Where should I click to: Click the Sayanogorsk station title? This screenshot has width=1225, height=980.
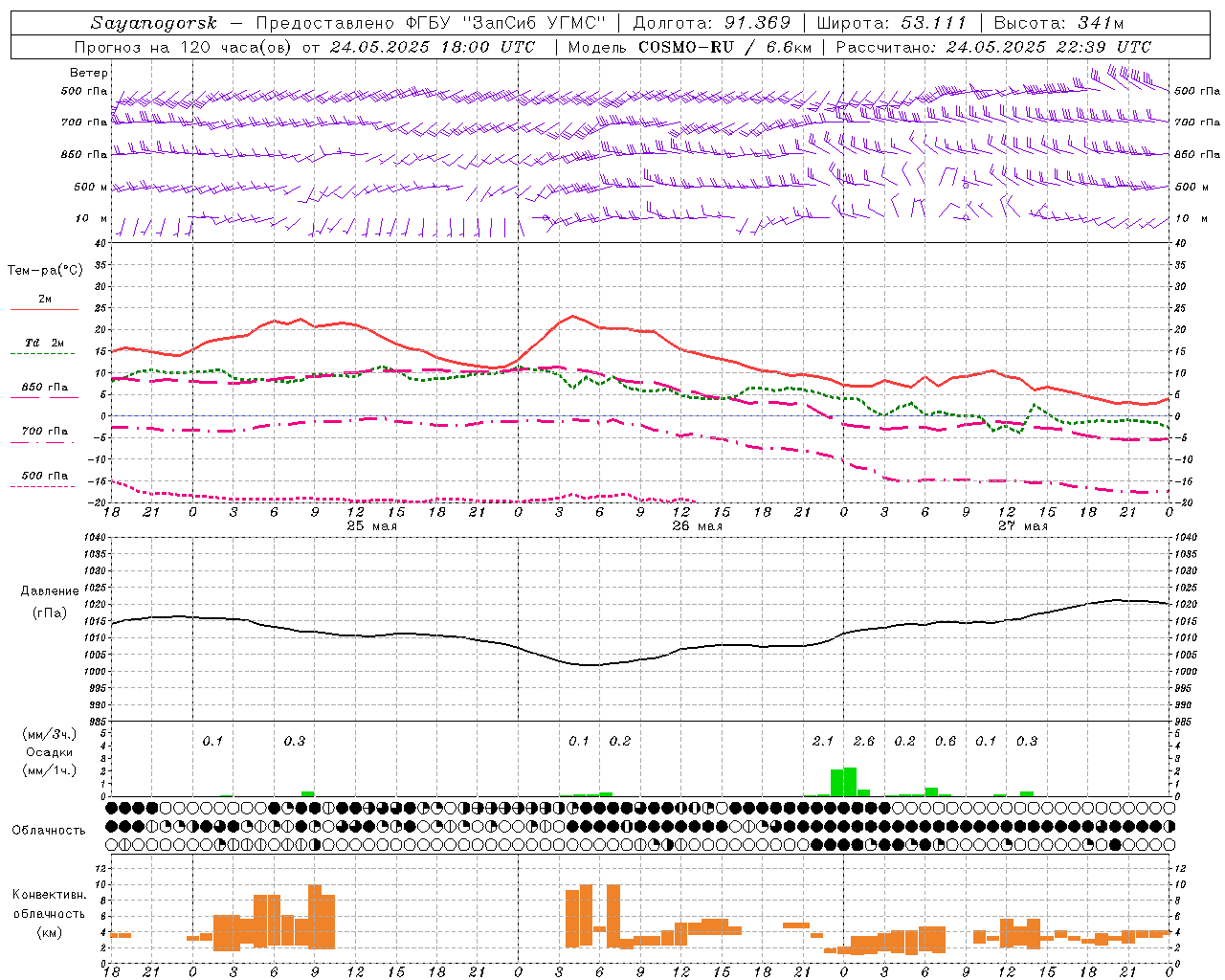tap(153, 23)
